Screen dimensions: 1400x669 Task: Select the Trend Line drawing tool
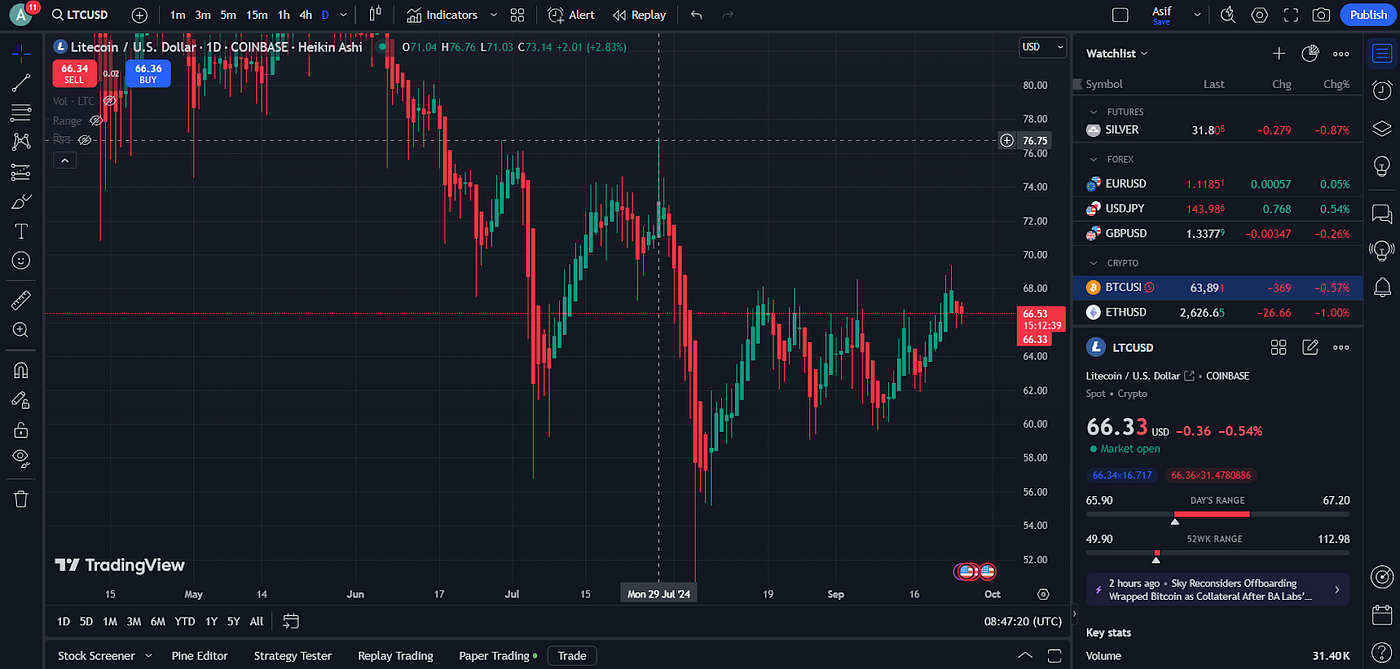[x=20, y=82]
